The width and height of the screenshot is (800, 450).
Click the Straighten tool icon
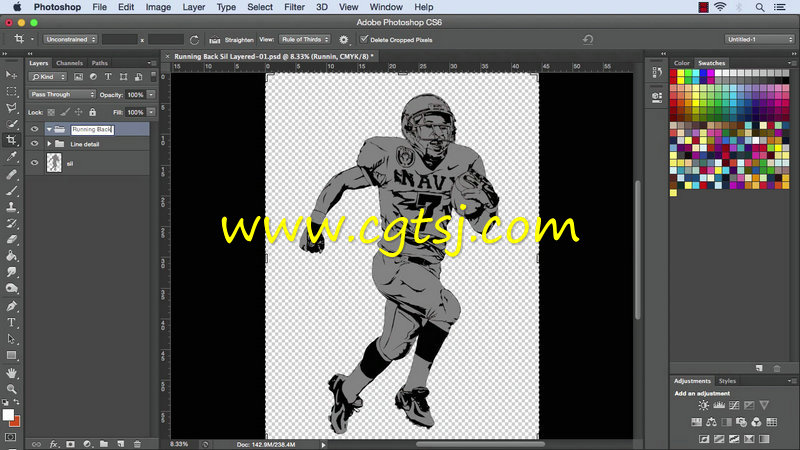(x=215, y=40)
